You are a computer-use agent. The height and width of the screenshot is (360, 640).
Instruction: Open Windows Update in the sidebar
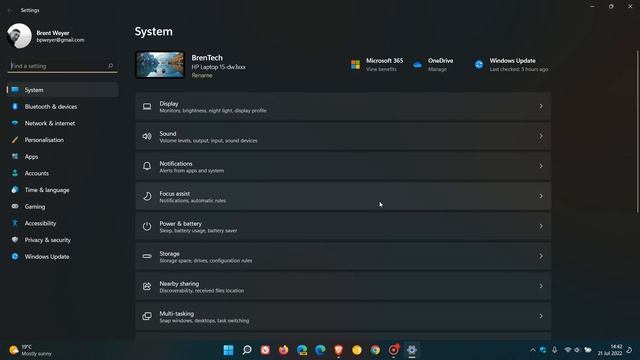pyautogui.click(x=63, y=257)
